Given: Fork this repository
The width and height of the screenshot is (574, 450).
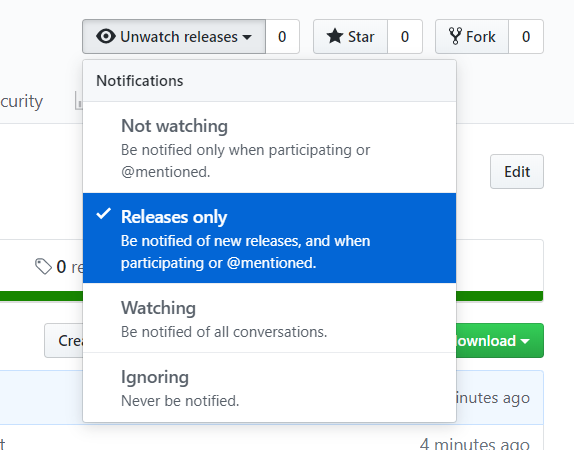Looking at the screenshot, I should (472, 37).
